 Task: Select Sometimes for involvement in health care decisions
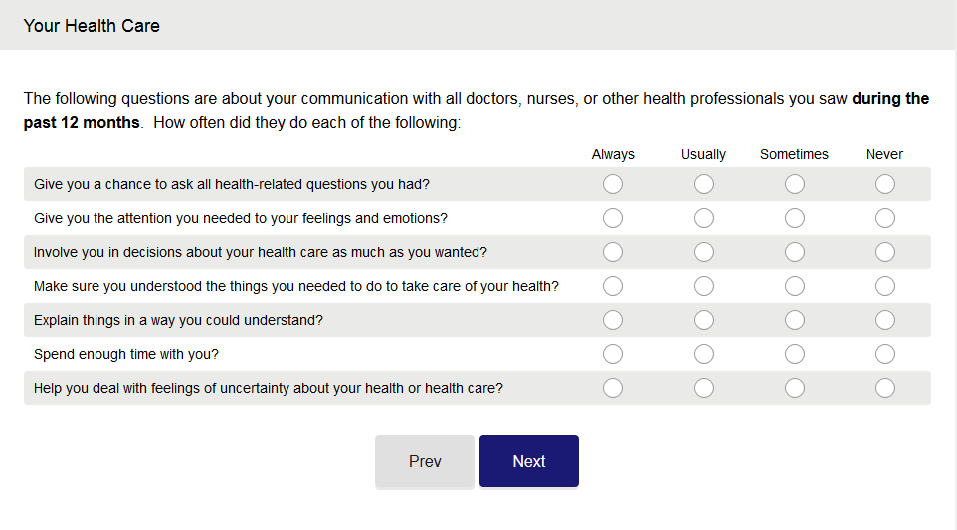pos(794,252)
